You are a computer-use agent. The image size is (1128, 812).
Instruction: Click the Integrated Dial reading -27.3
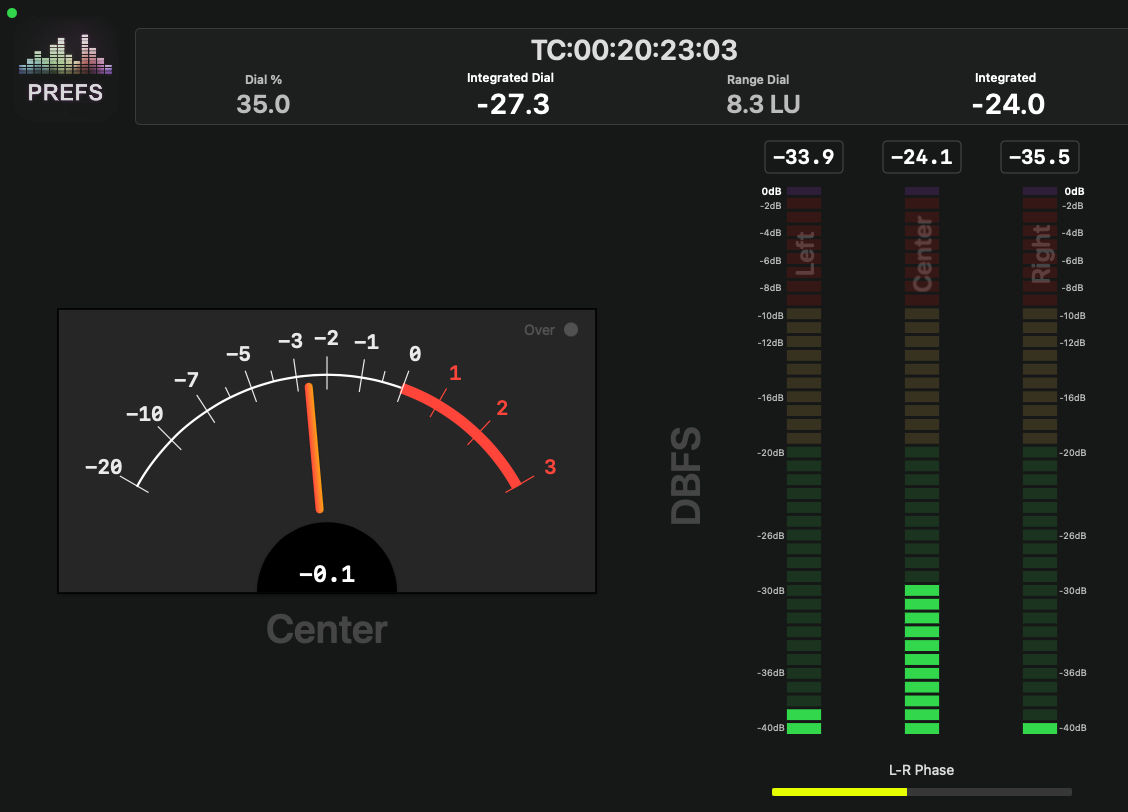512,104
